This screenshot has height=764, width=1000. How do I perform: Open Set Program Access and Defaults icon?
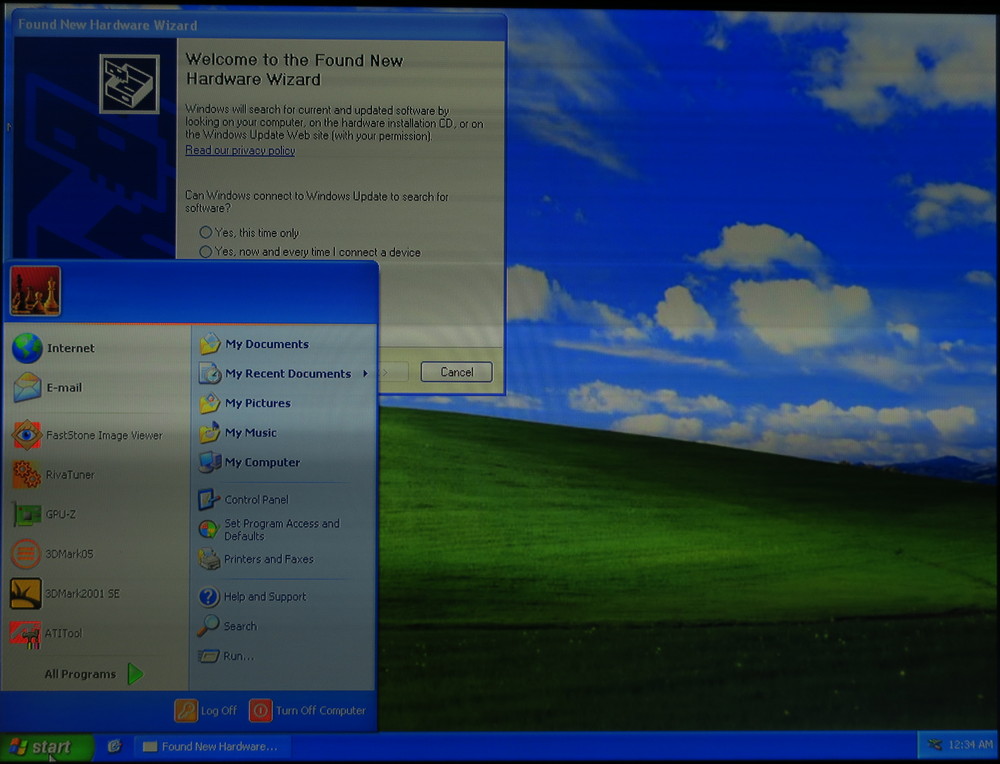tap(209, 529)
